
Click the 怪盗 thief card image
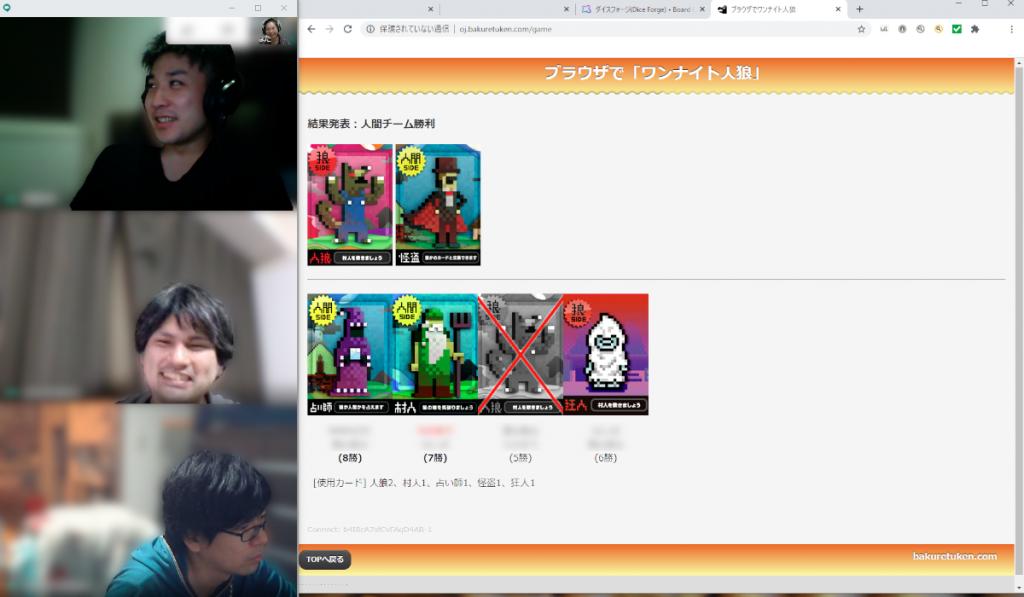coord(438,205)
